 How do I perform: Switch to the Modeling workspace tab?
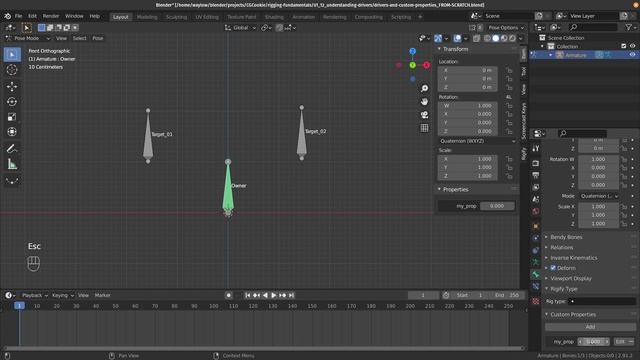[x=147, y=17]
